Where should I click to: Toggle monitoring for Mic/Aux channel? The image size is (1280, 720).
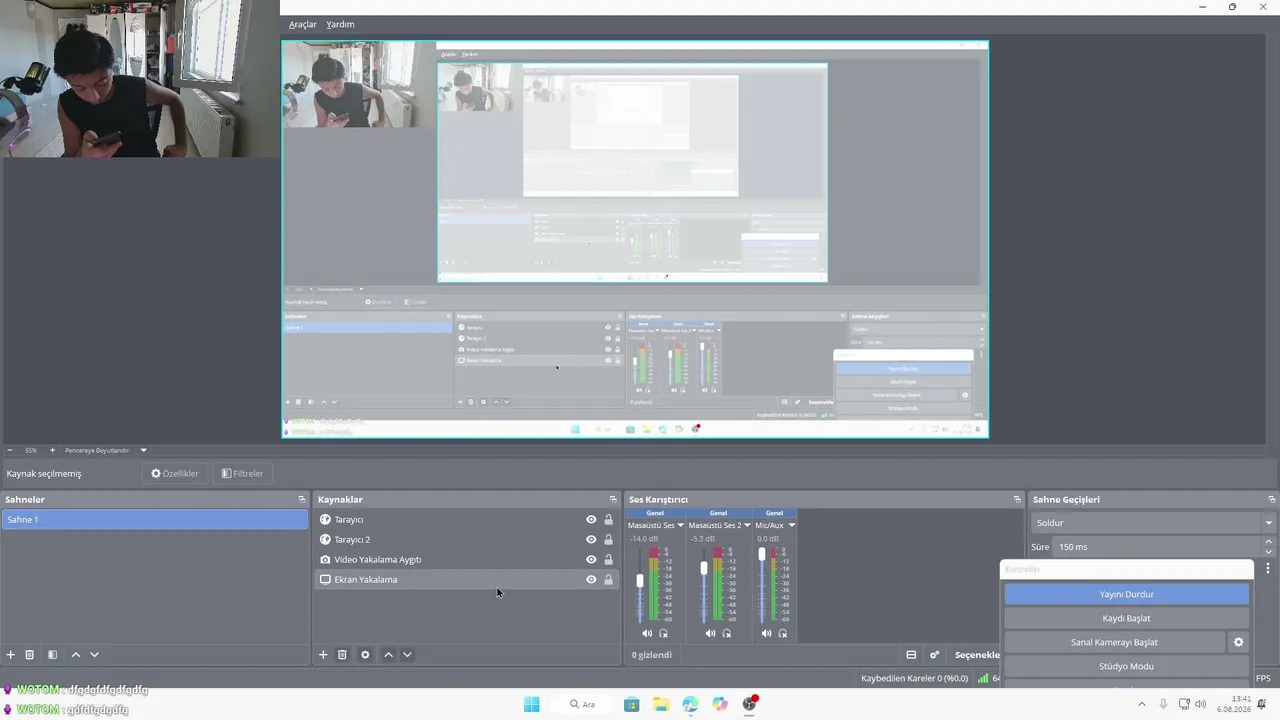point(782,633)
